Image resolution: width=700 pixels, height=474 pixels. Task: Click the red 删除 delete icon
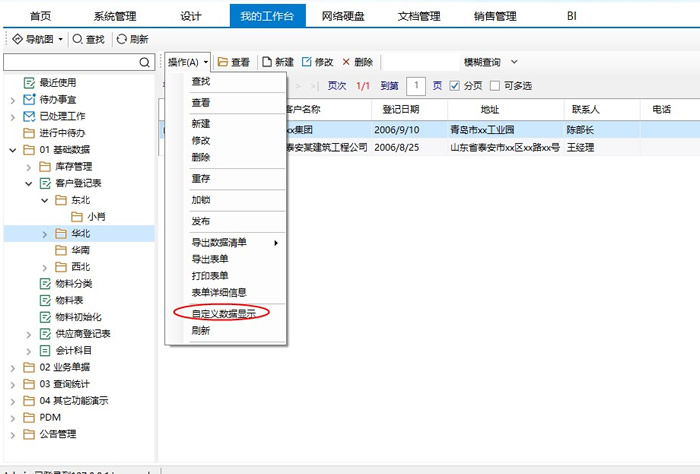[x=346, y=62]
